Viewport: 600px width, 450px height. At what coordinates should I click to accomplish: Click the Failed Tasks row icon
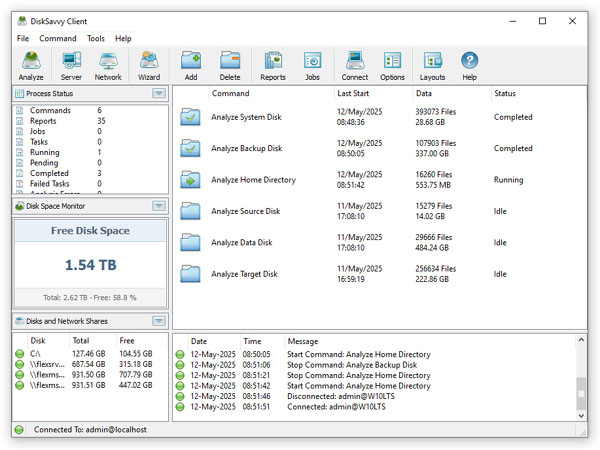[20, 184]
